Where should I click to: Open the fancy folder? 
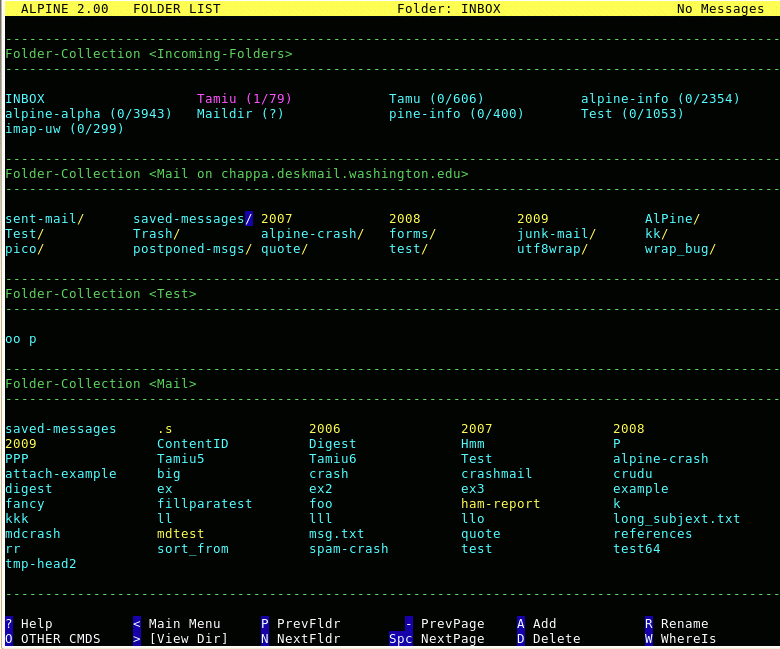tap(25, 504)
